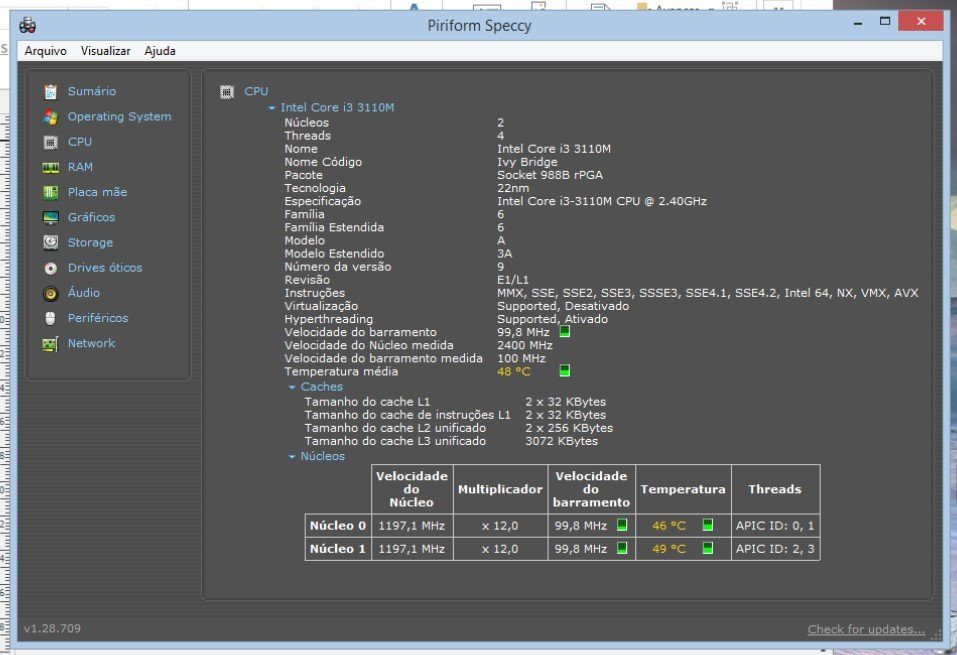Click the Núcleo 0 row header
The height and width of the screenshot is (655, 957).
click(x=338, y=526)
